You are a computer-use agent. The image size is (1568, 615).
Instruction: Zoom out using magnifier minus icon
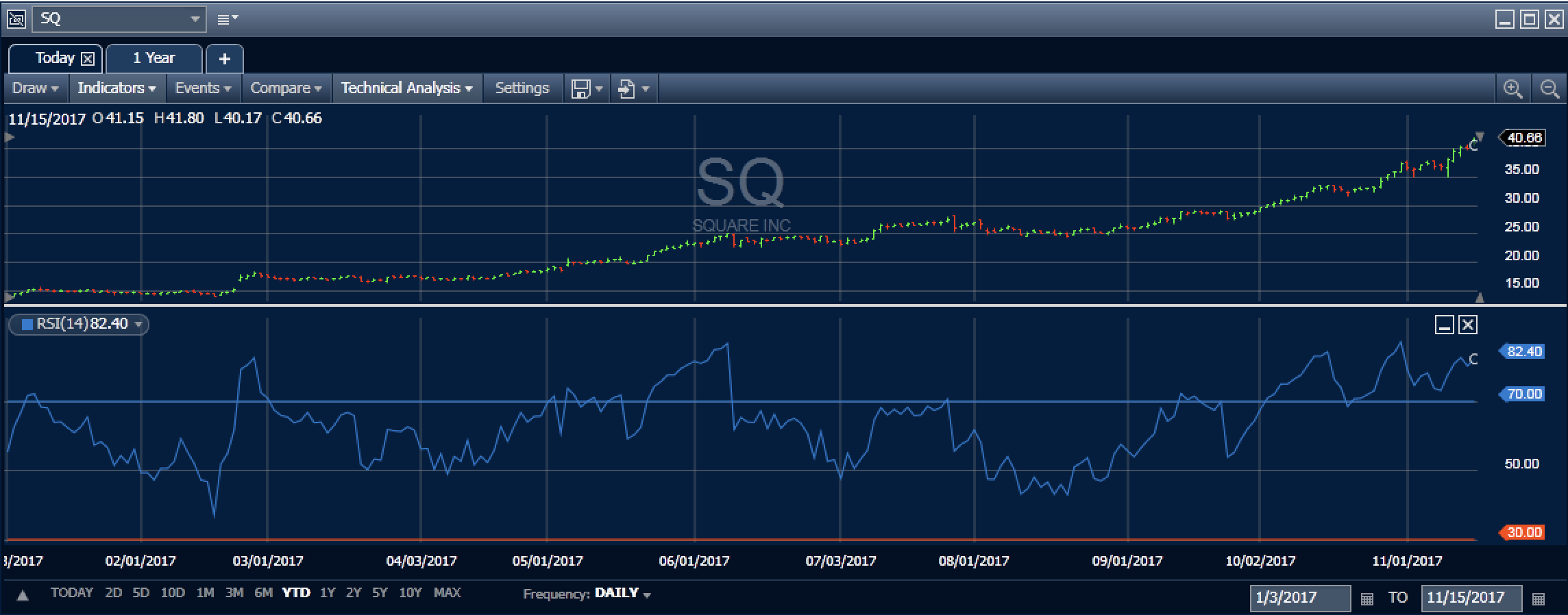[1549, 89]
